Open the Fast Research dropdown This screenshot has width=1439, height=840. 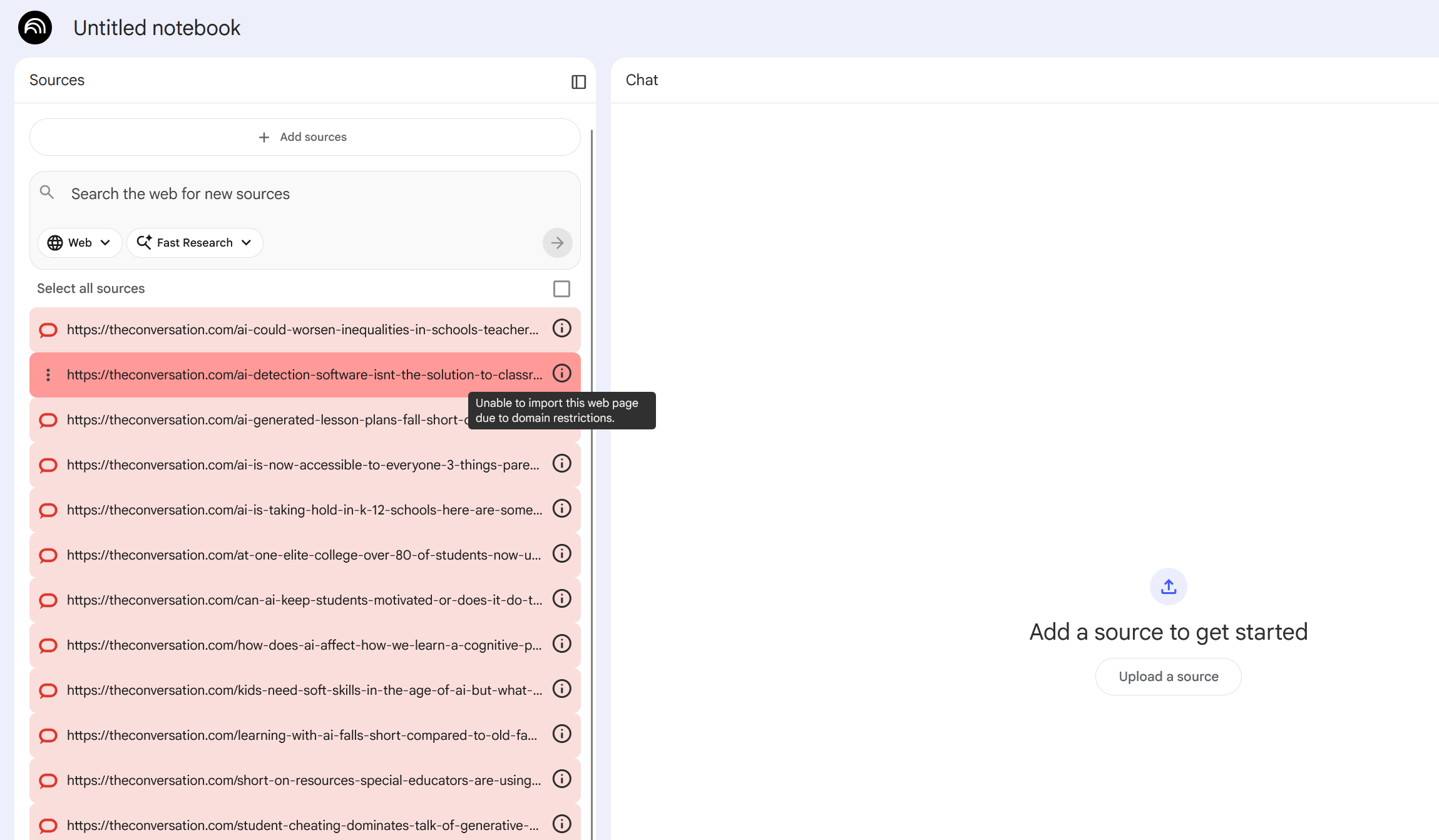pos(195,243)
